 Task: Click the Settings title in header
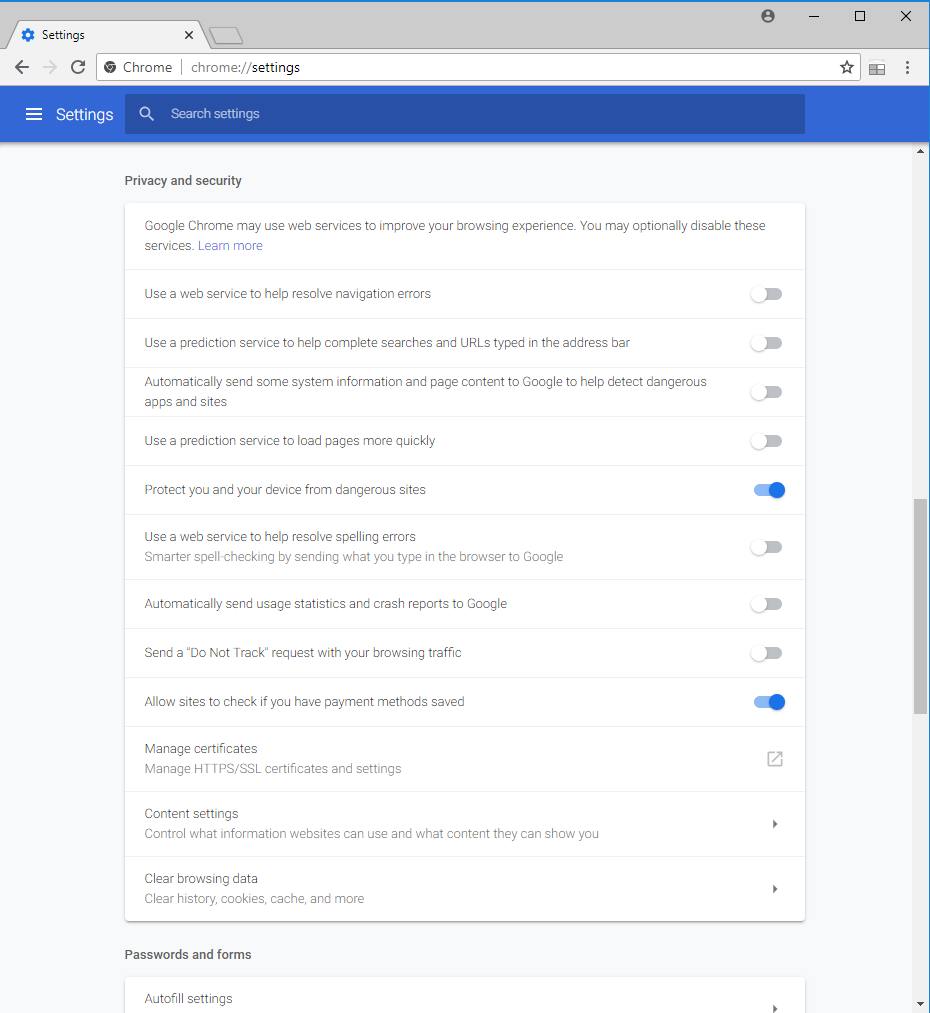pos(85,114)
